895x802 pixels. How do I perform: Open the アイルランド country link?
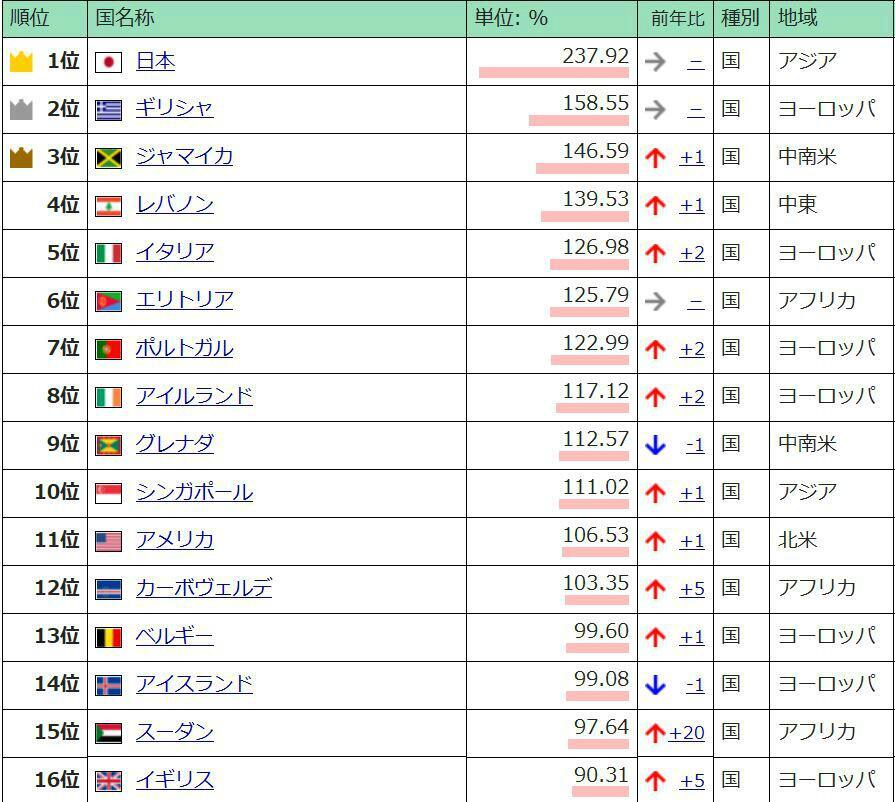coord(194,397)
